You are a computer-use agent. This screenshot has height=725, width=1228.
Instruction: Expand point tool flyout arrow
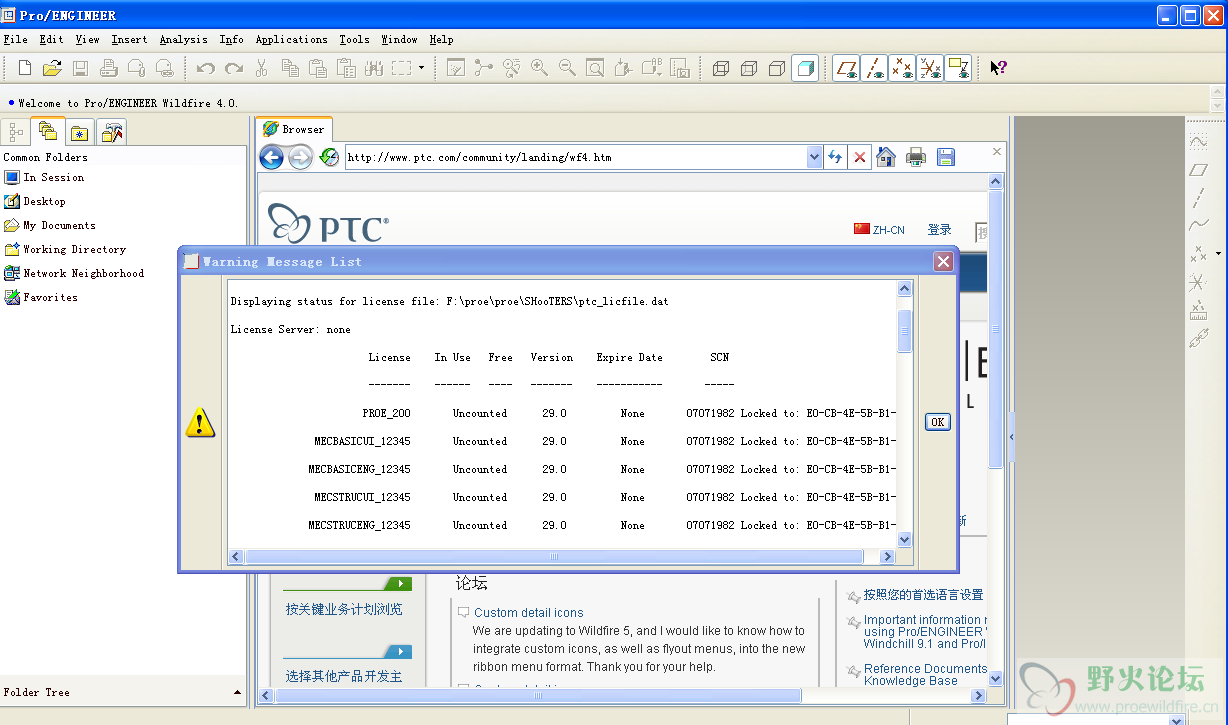(1218, 253)
